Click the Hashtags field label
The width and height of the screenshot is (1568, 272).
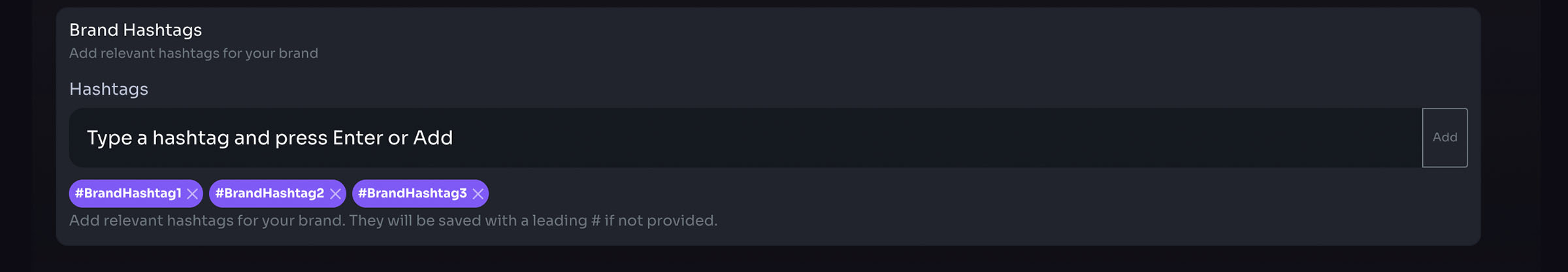(108, 89)
